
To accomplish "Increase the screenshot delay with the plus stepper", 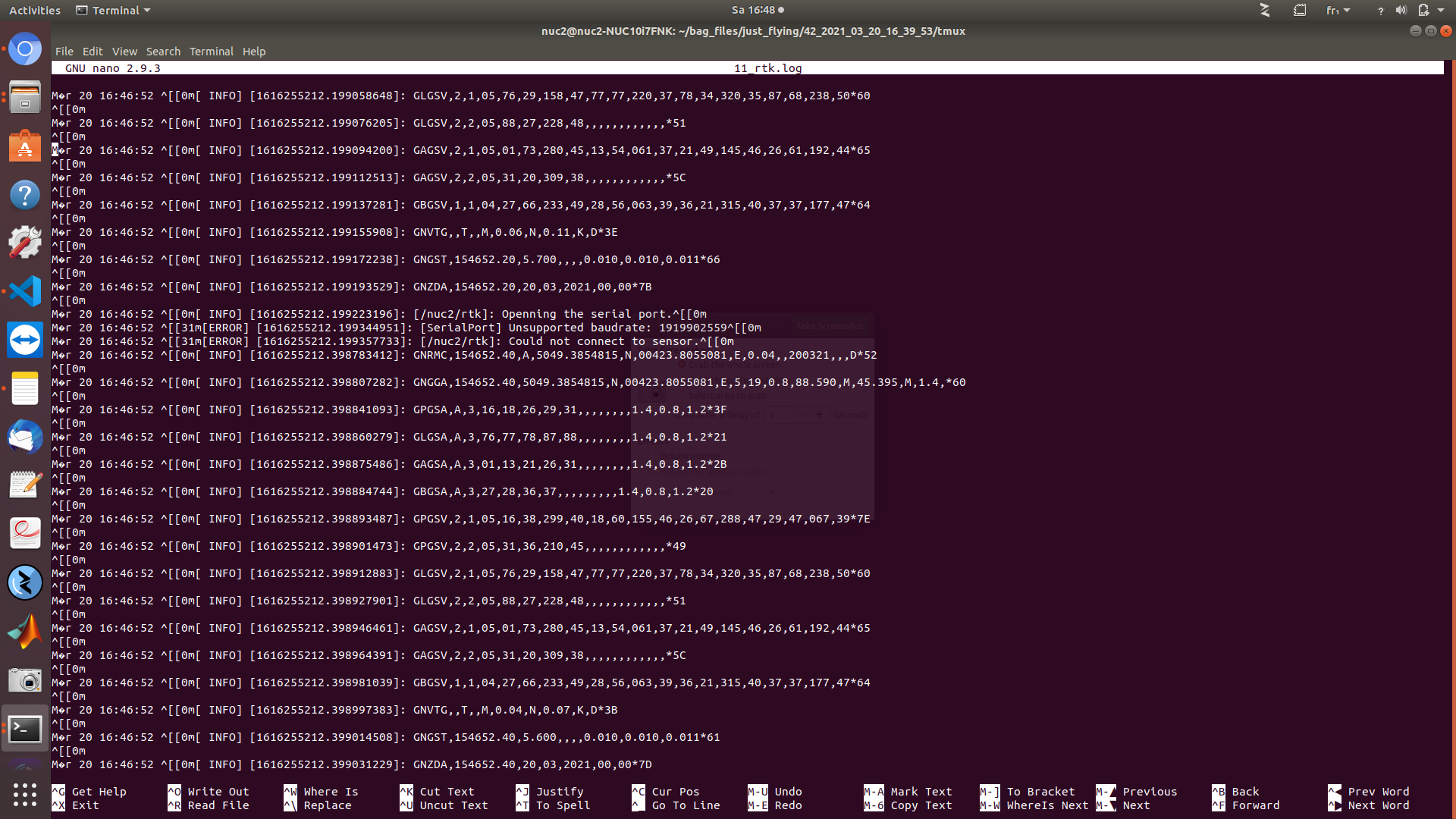I will (819, 415).
